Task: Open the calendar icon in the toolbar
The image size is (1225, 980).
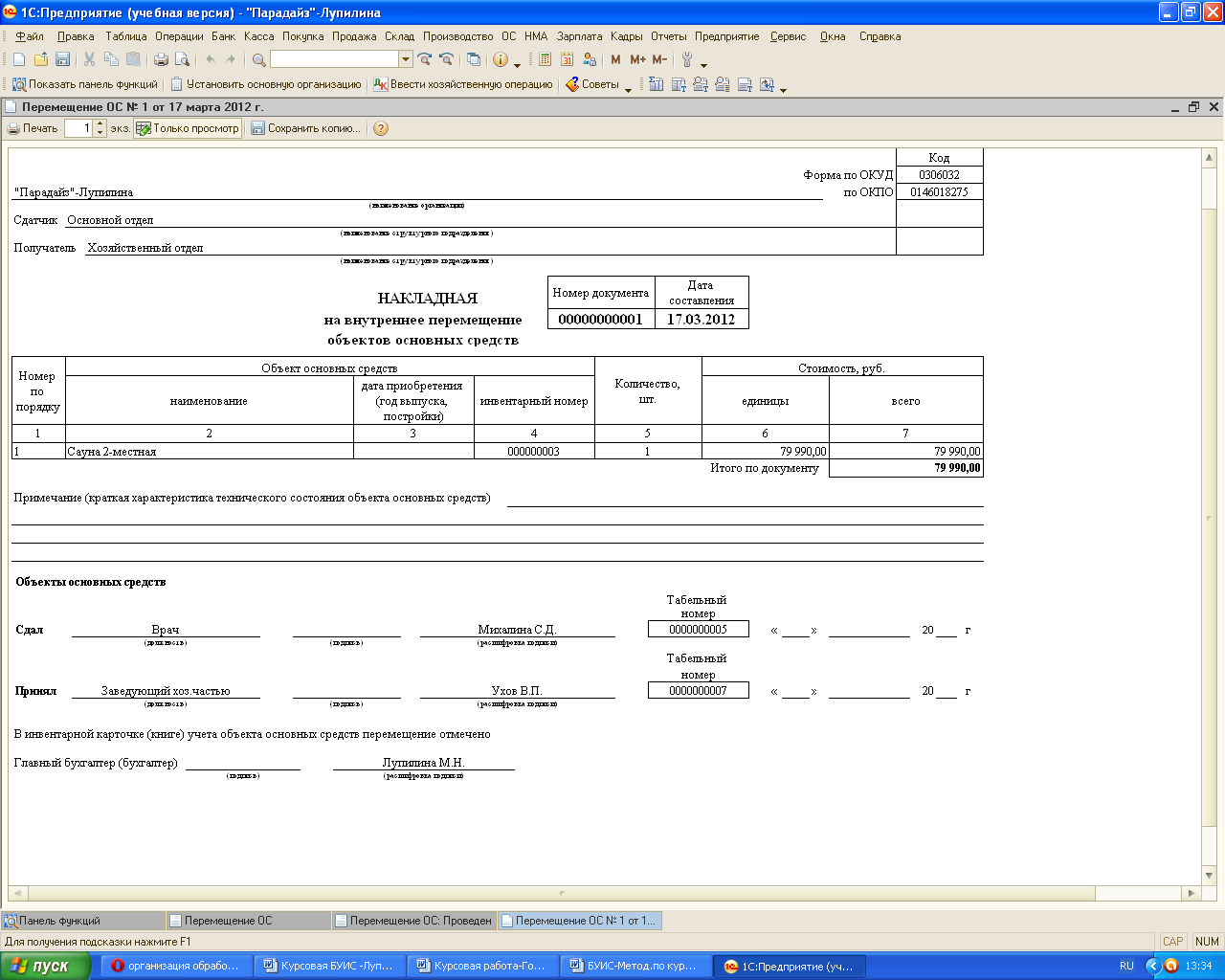Action: [567, 59]
